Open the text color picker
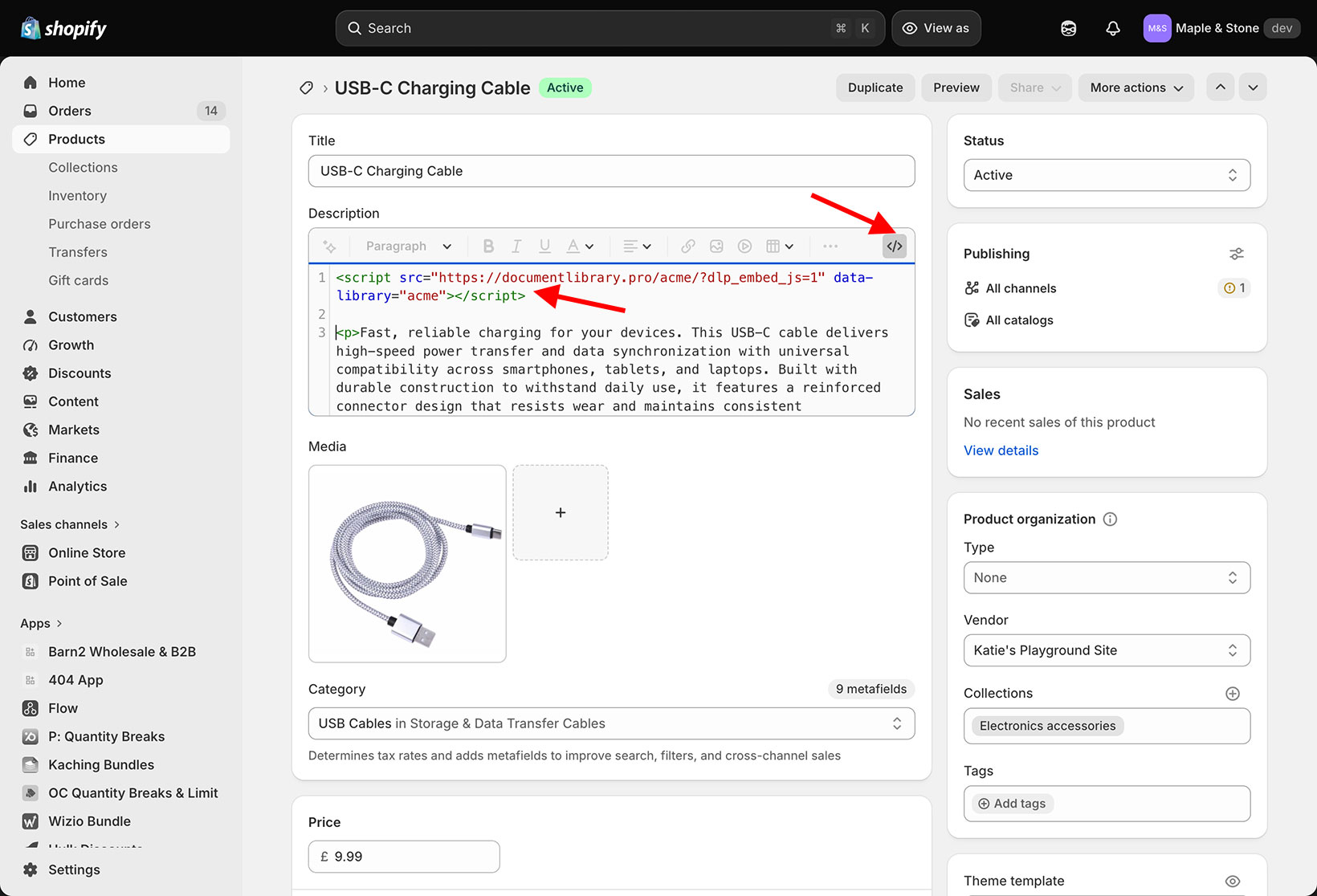The image size is (1317, 896). click(x=580, y=246)
